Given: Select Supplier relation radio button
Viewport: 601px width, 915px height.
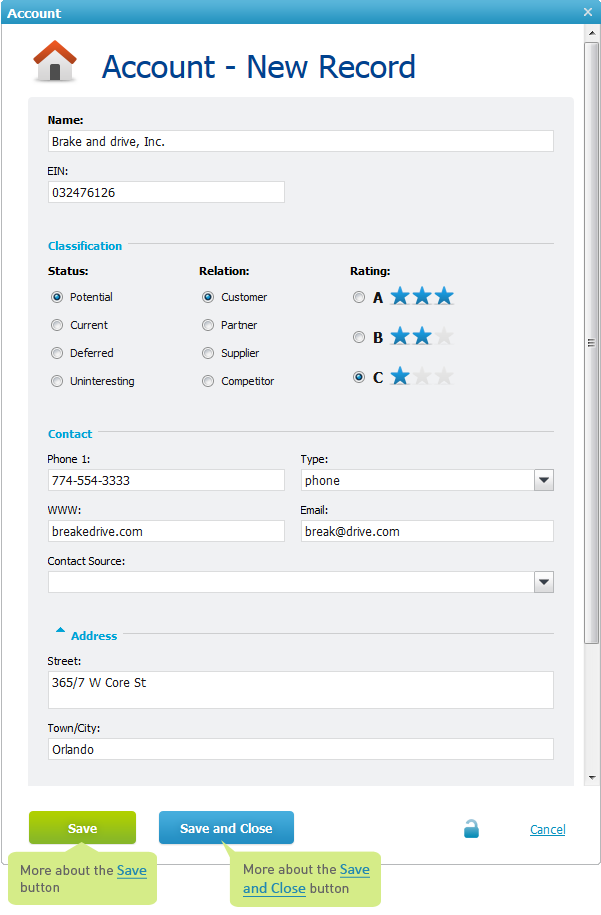Looking at the screenshot, I should (x=208, y=353).
